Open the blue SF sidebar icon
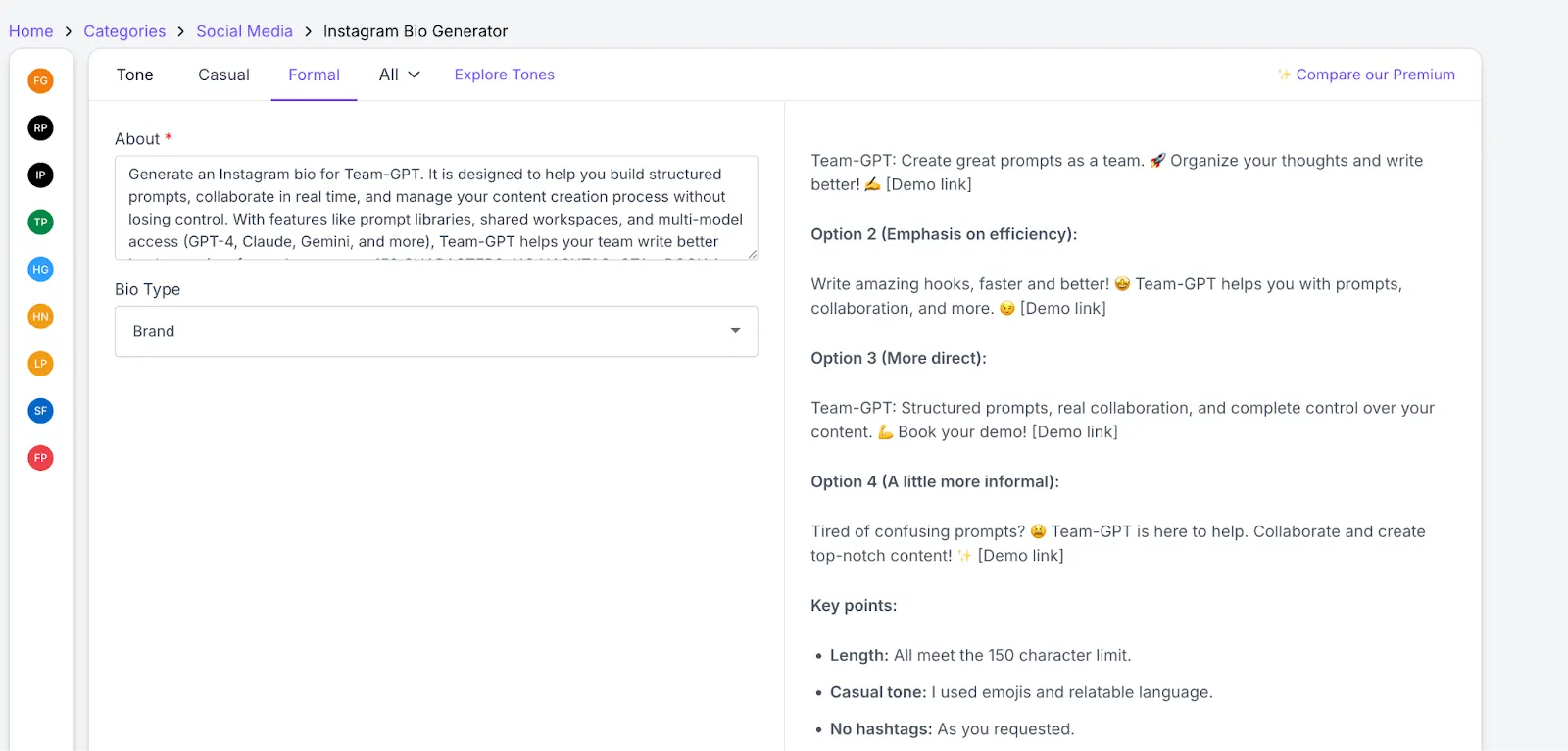The image size is (1568, 751). pyautogui.click(x=40, y=410)
